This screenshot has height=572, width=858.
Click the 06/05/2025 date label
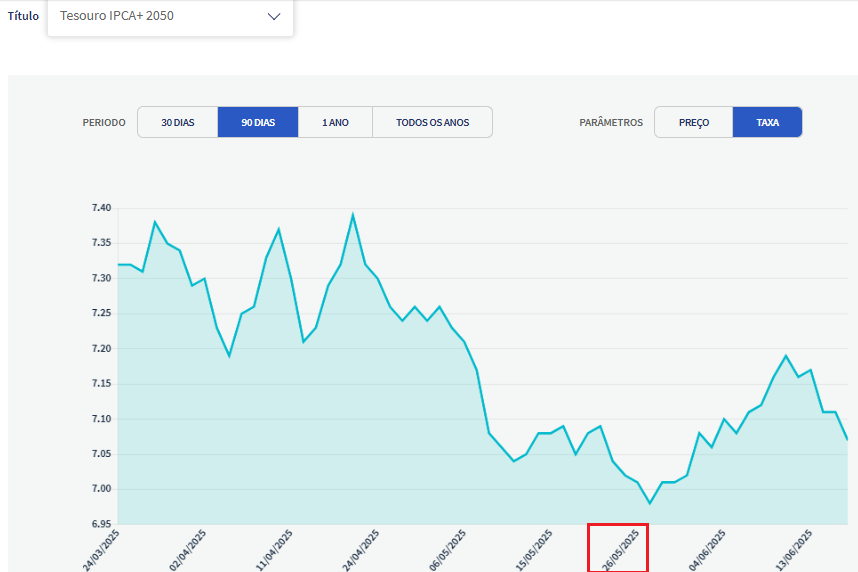[448, 551]
